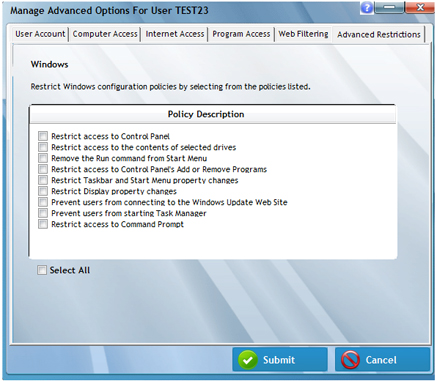
Task: Close the dialog with the red X
Action: (x=420, y=7)
